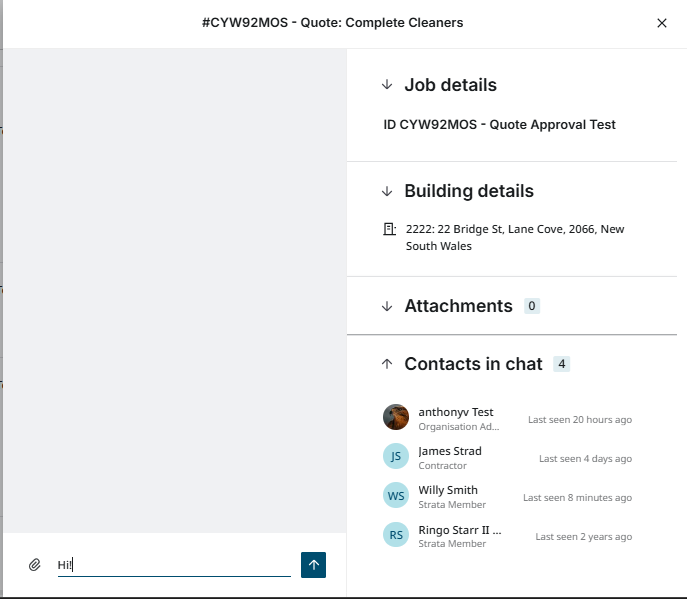687x599 pixels.
Task: Click the Attachments count badge
Action: [x=532, y=306]
